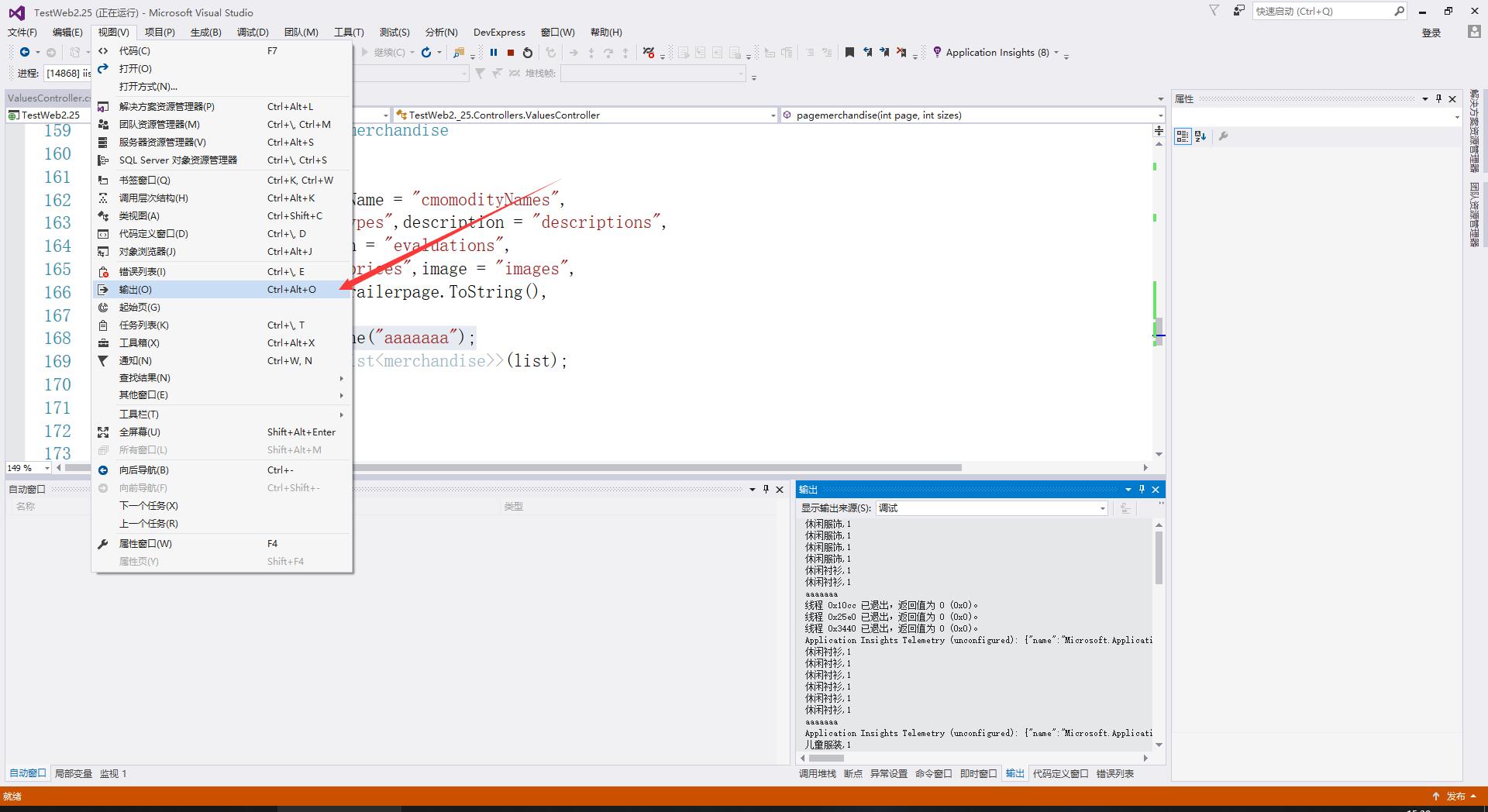This screenshot has height=812, width=1488.
Task: Switch to the 监视 1 tab
Action: [x=113, y=773]
